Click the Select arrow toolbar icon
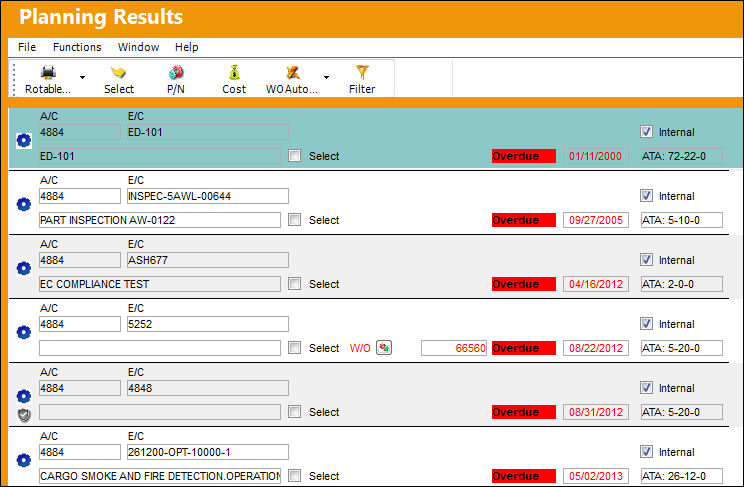Image resolution: width=744 pixels, height=487 pixels. pyautogui.click(x=118, y=73)
